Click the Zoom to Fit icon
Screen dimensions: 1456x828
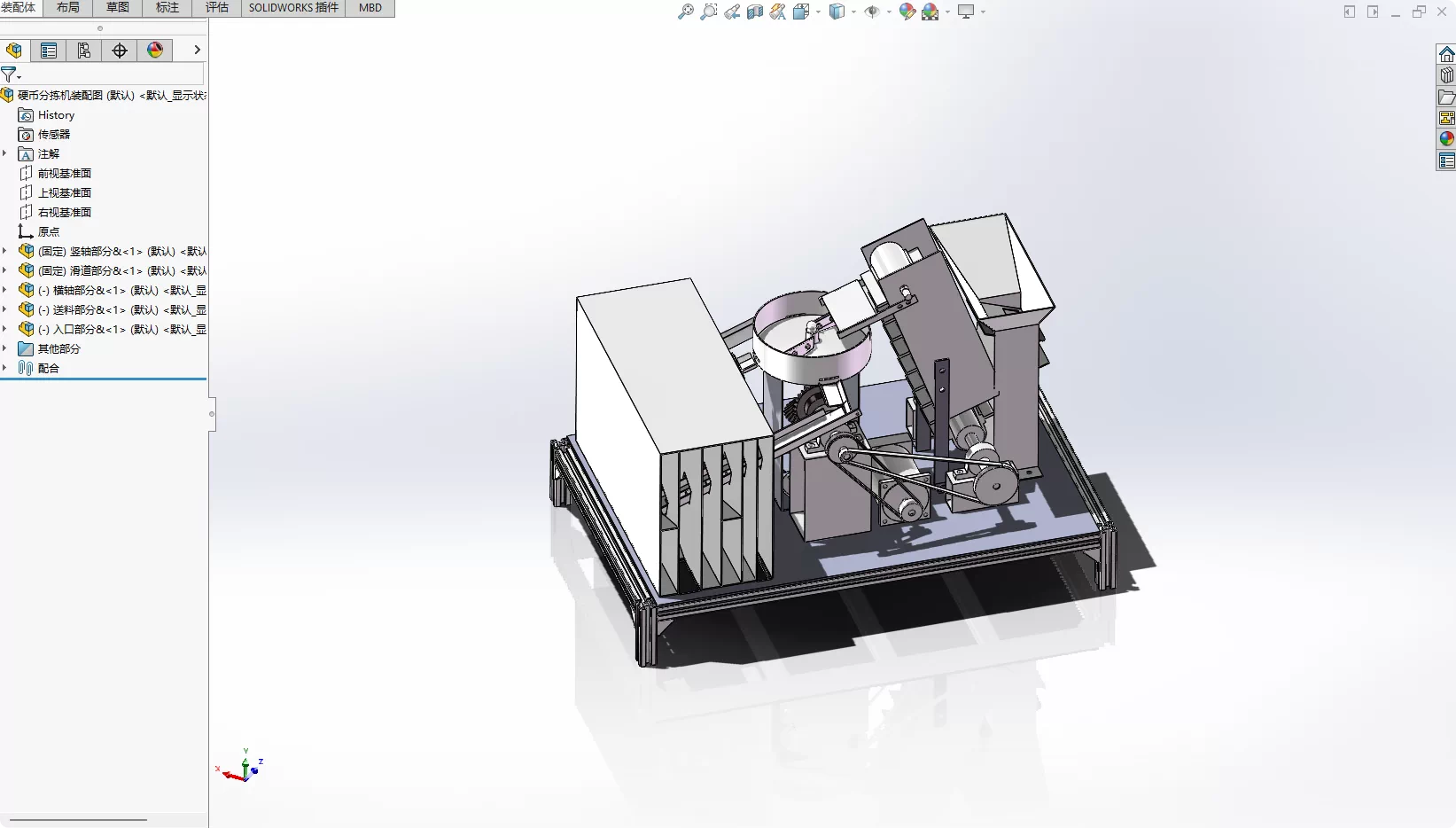pyautogui.click(x=686, y=12)
